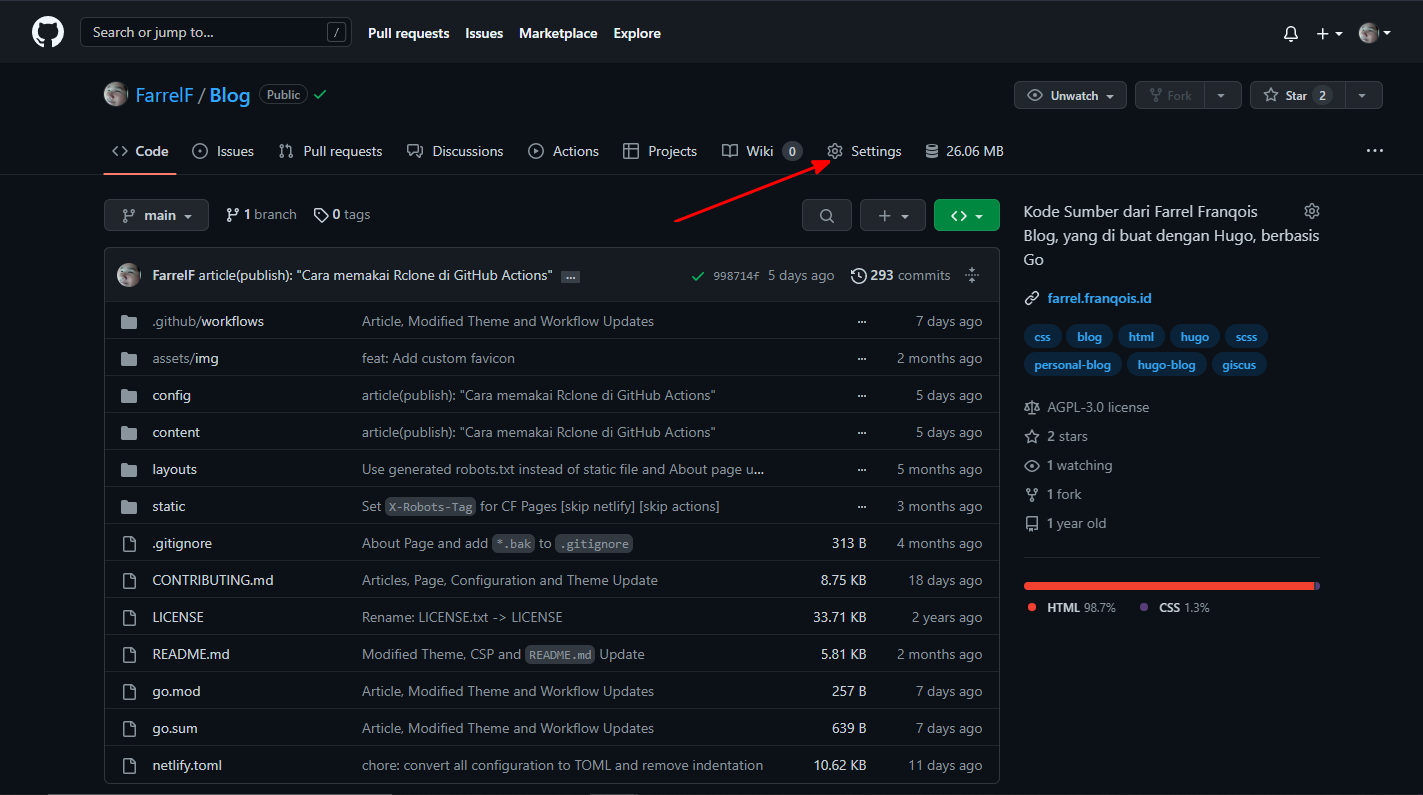Open the CONTRIBUTING.md file
Screen dimensions: 1423x795
[x=213, y=580]
